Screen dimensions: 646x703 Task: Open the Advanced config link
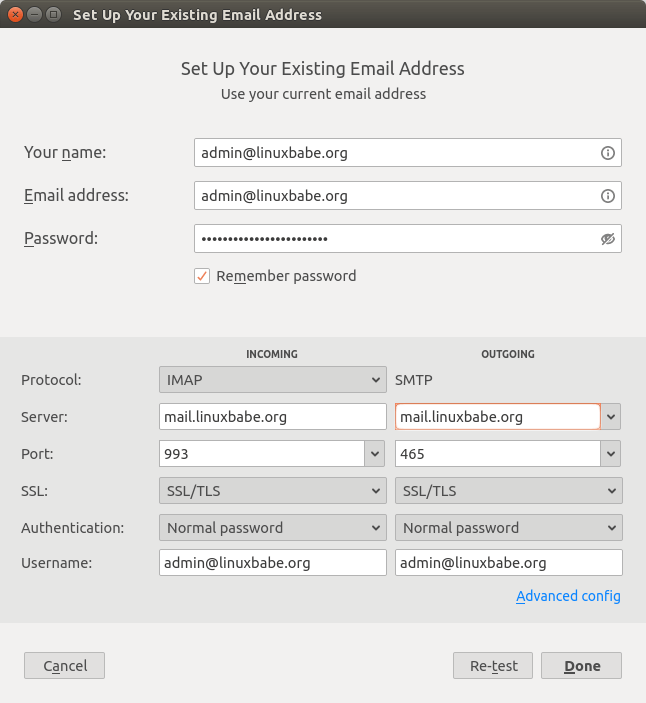[568, 596]
